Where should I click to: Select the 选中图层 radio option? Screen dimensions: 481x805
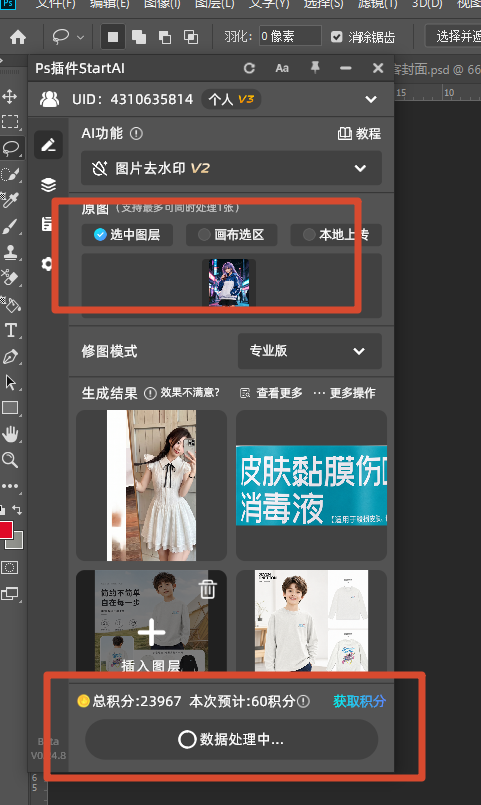pyautogui.click(x=127, y=235)
